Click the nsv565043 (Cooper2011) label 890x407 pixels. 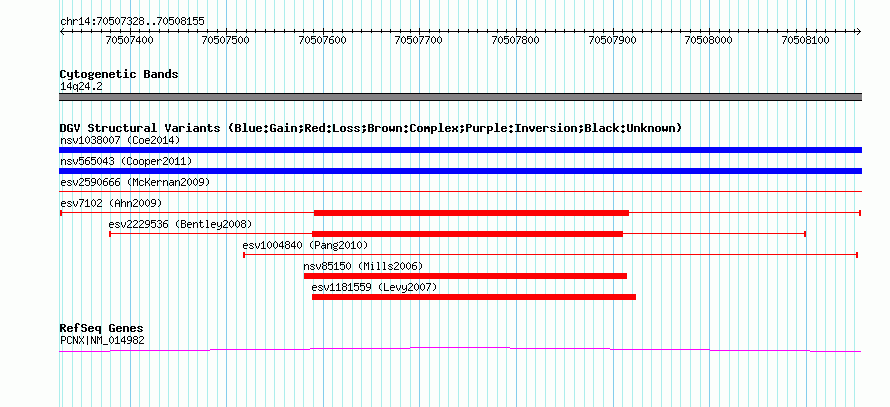pos(126,161)
